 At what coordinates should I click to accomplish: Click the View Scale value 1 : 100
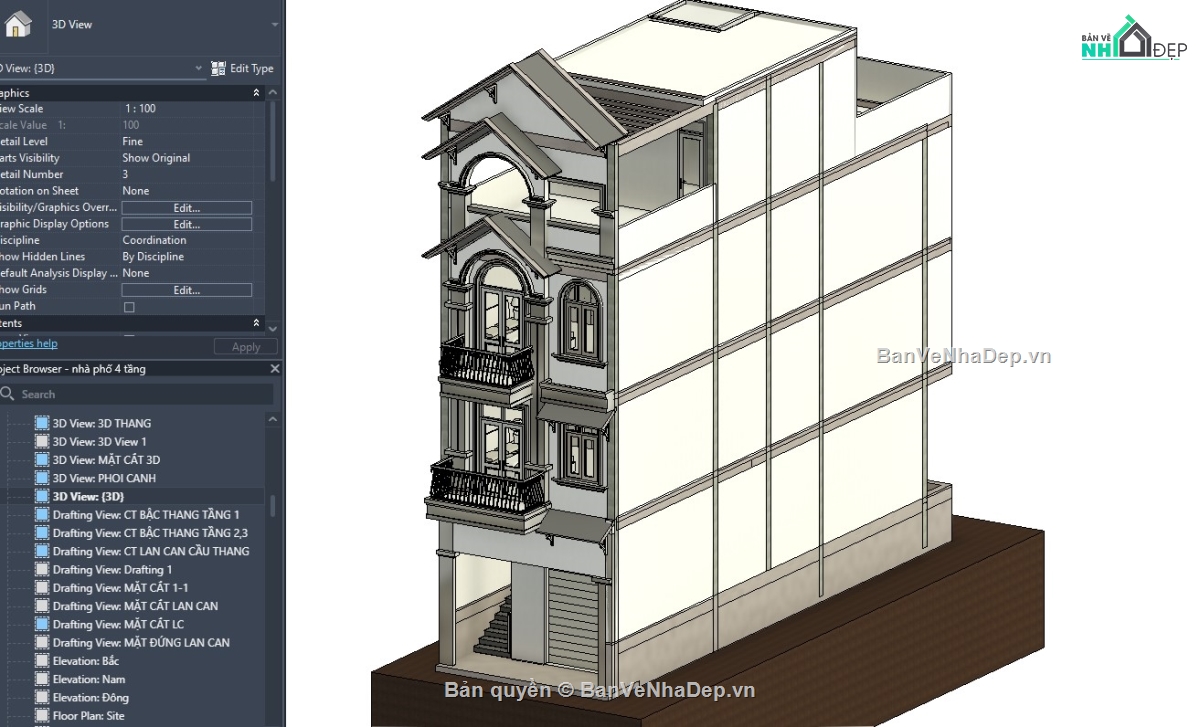point(140,108)
